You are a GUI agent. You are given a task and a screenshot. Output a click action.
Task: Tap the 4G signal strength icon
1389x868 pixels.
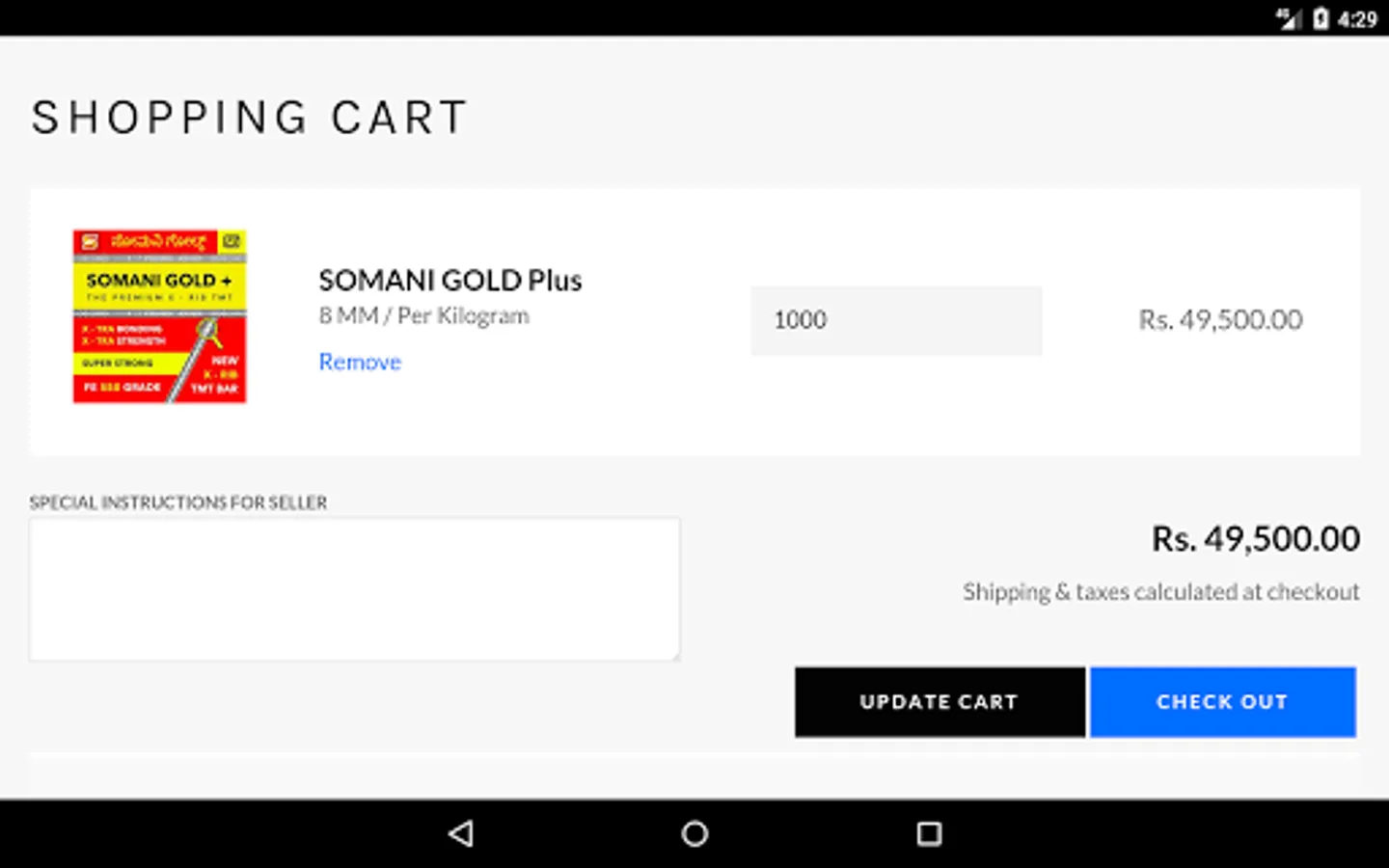(1288, 18)
